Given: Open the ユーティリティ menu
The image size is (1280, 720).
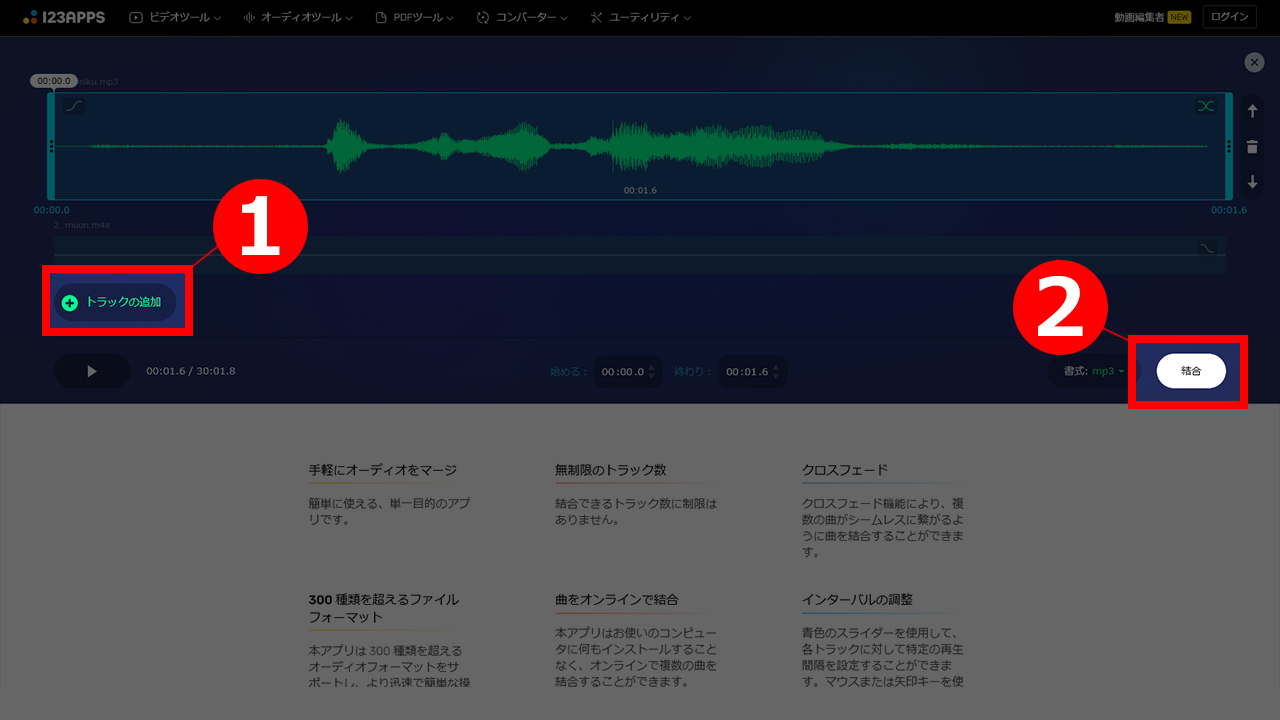Looking at the screenshot, I should (x=640, y=18).
